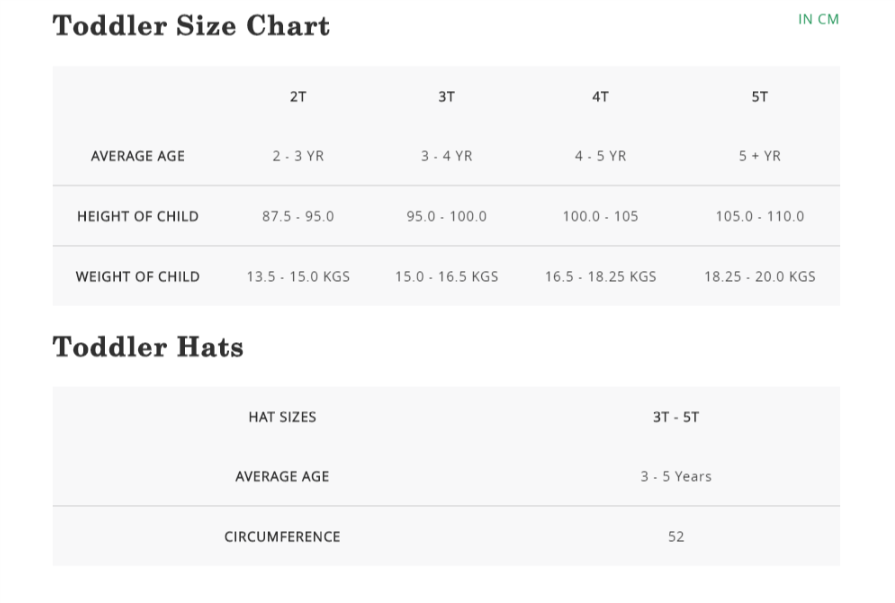Click the Toddler Size Chart heading
895x603 pixels.
pos(191,26)
